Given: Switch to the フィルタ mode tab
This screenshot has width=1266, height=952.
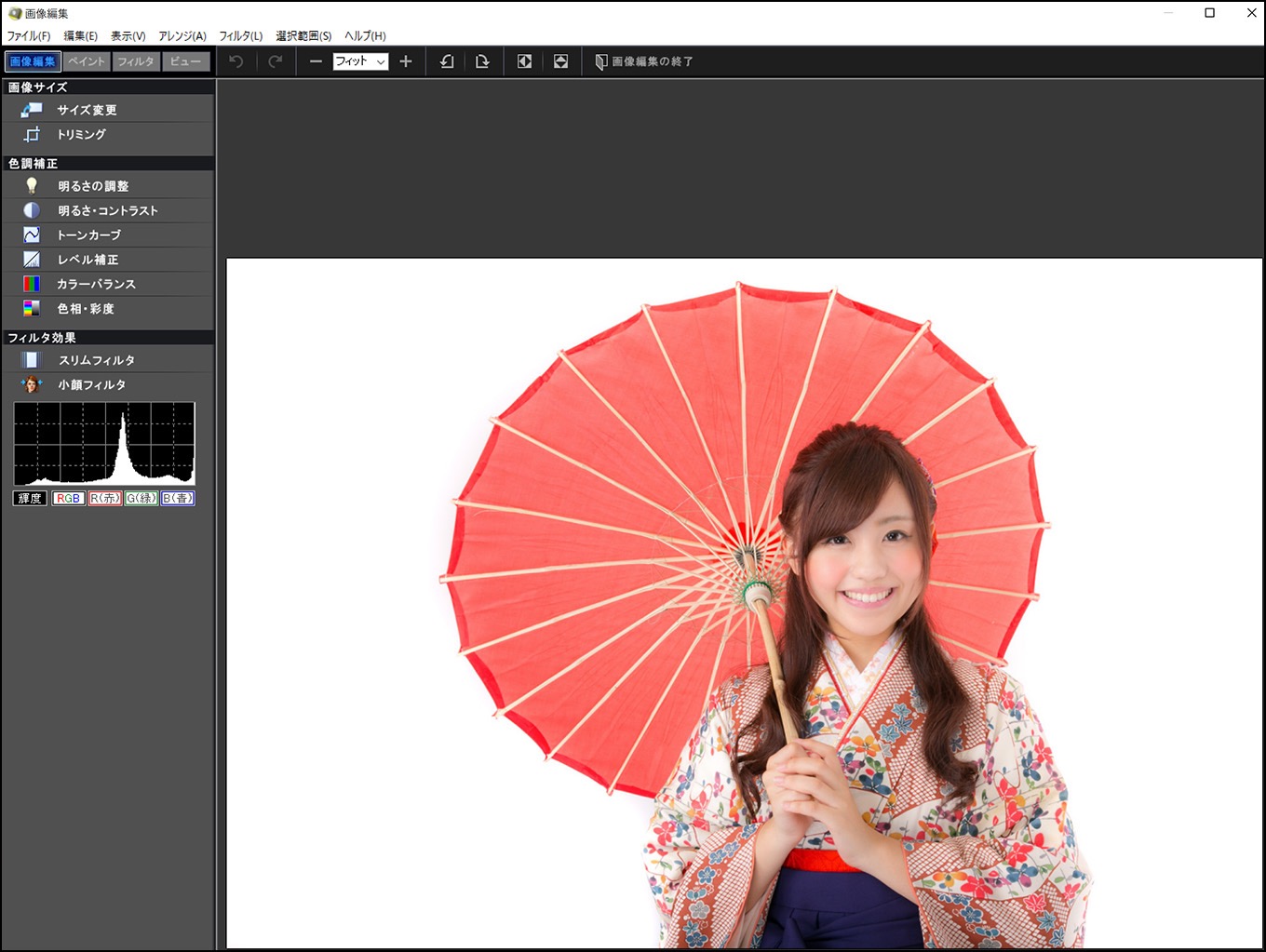Looking at the screenshot, I should point(136,61).
